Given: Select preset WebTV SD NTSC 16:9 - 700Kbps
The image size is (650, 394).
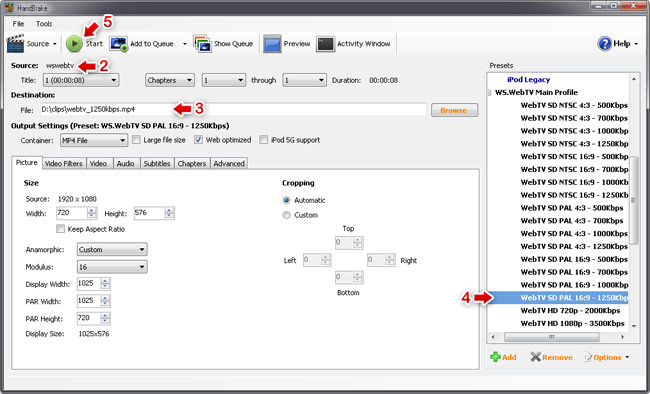Looking at the screenshot, I should coord(574,169).
